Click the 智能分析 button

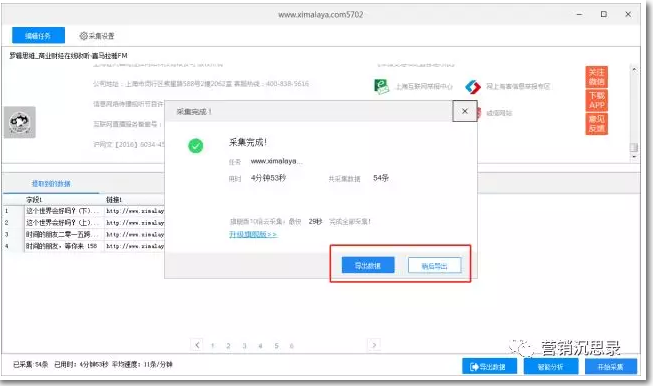click(x=551, y=366)
